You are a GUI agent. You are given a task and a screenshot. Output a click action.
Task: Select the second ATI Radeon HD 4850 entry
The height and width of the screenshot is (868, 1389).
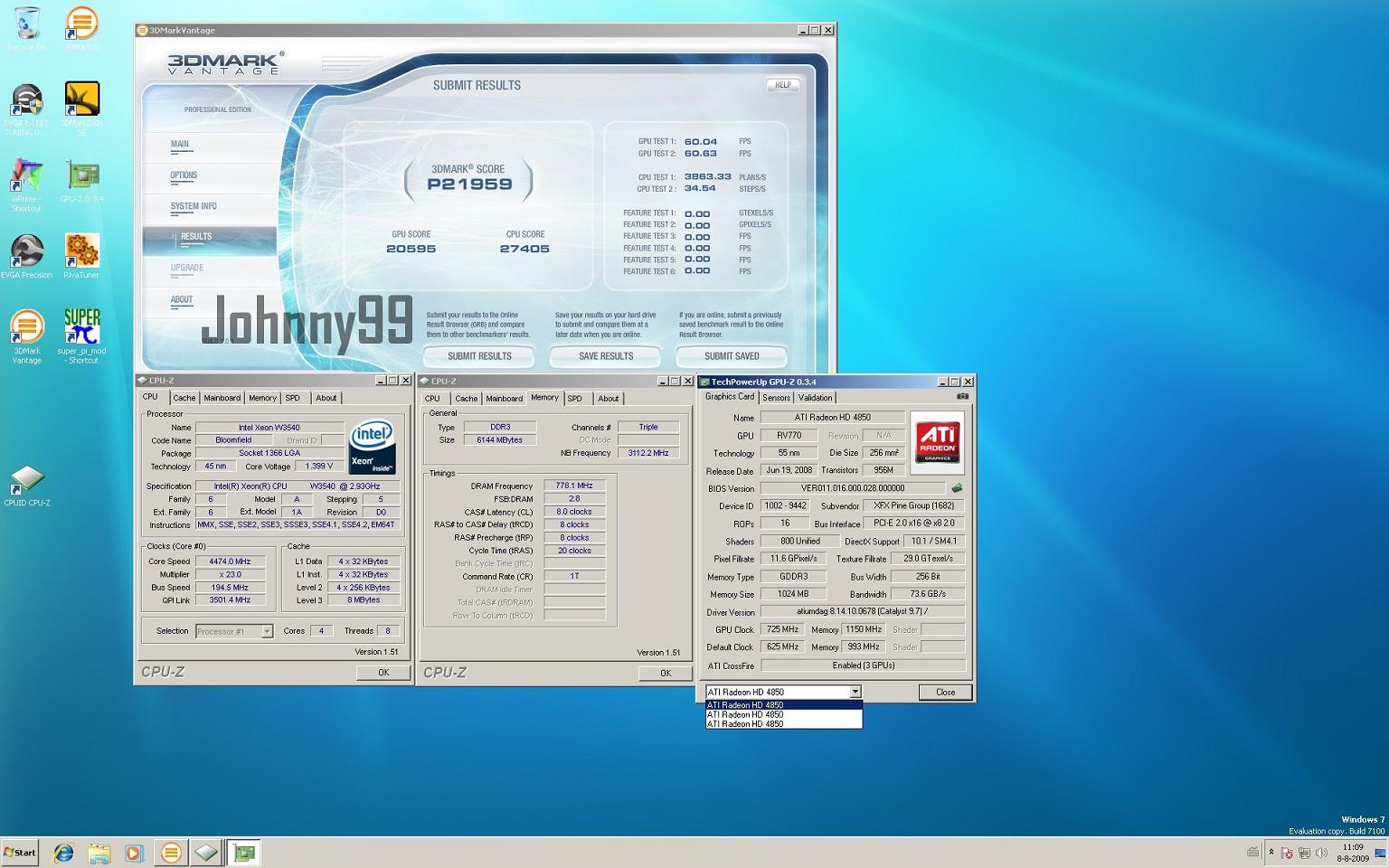[x=783, y=714]
